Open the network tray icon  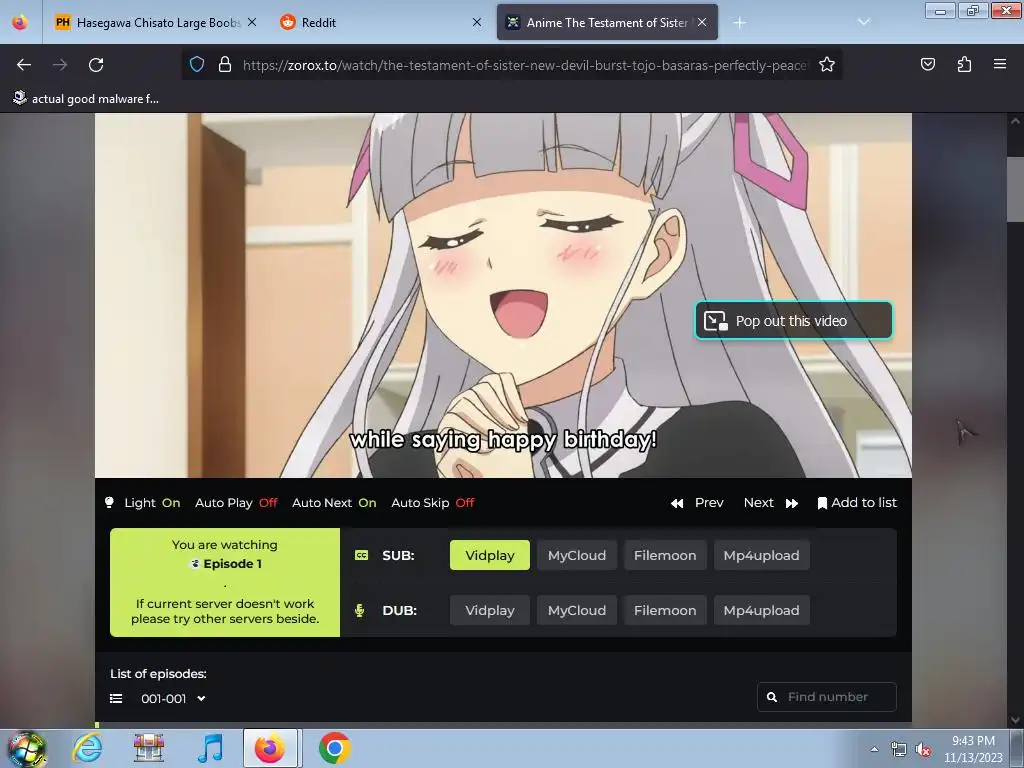click(899, 750)
